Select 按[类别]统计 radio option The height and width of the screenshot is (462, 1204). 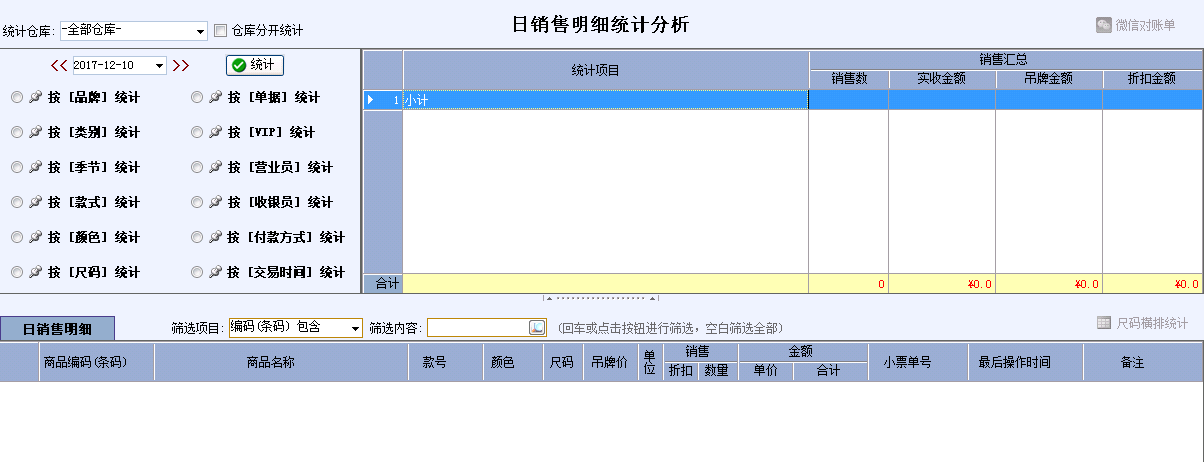pyautogui.click(x=17, y=132)
